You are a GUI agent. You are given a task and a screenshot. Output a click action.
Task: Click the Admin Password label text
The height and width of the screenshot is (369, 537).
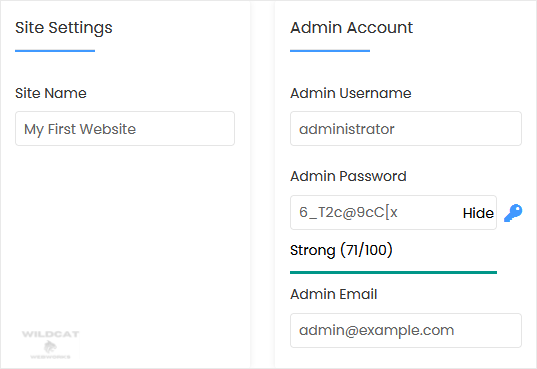point(348,176)
